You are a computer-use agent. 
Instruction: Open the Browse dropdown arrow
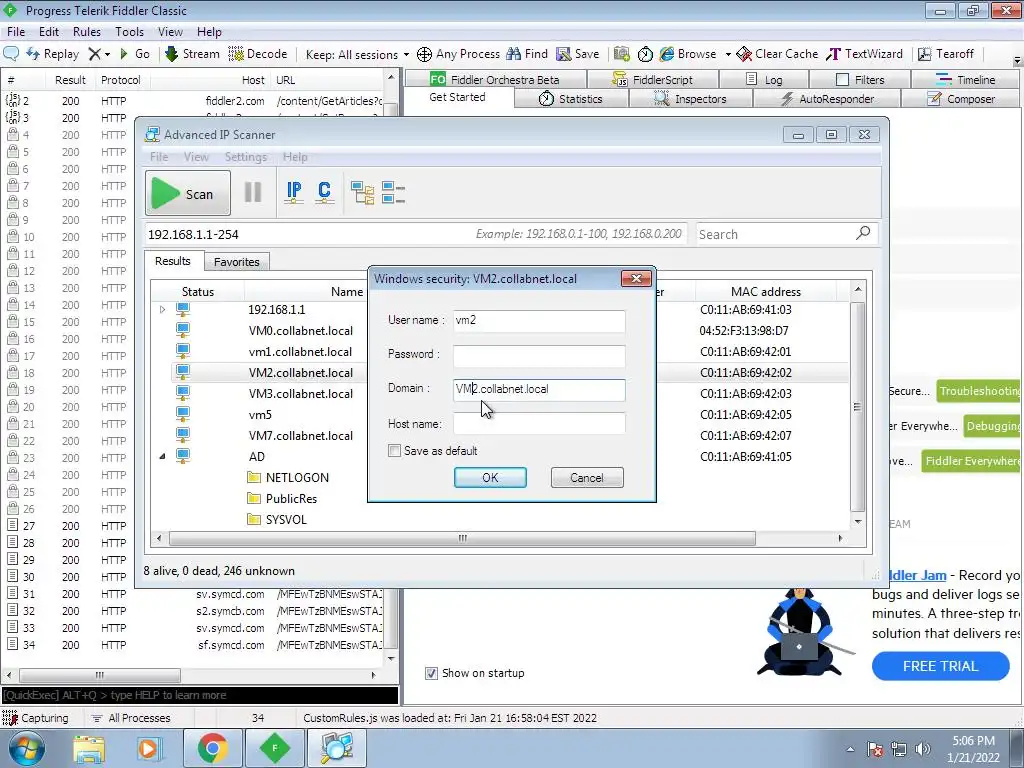pyautogui.click(x=728, y=54)
